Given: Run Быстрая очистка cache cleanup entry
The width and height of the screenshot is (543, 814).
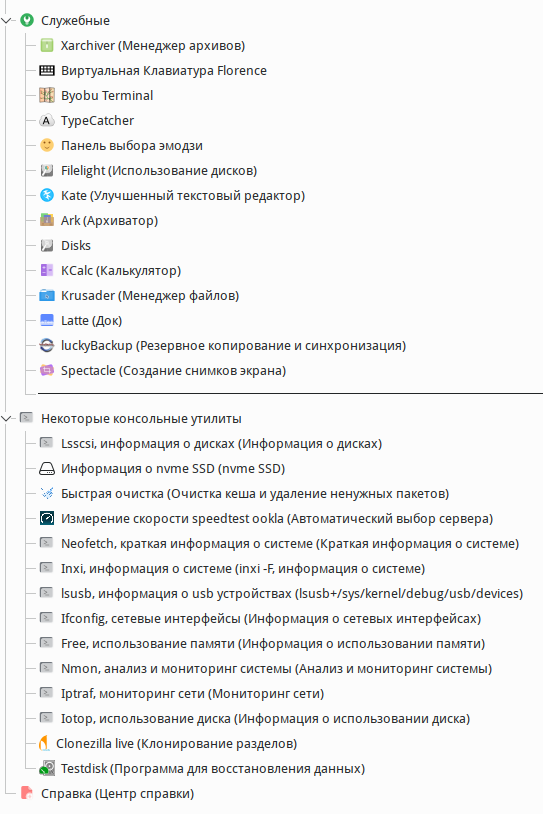Looking at the screenshot, I should click(255, 494).
